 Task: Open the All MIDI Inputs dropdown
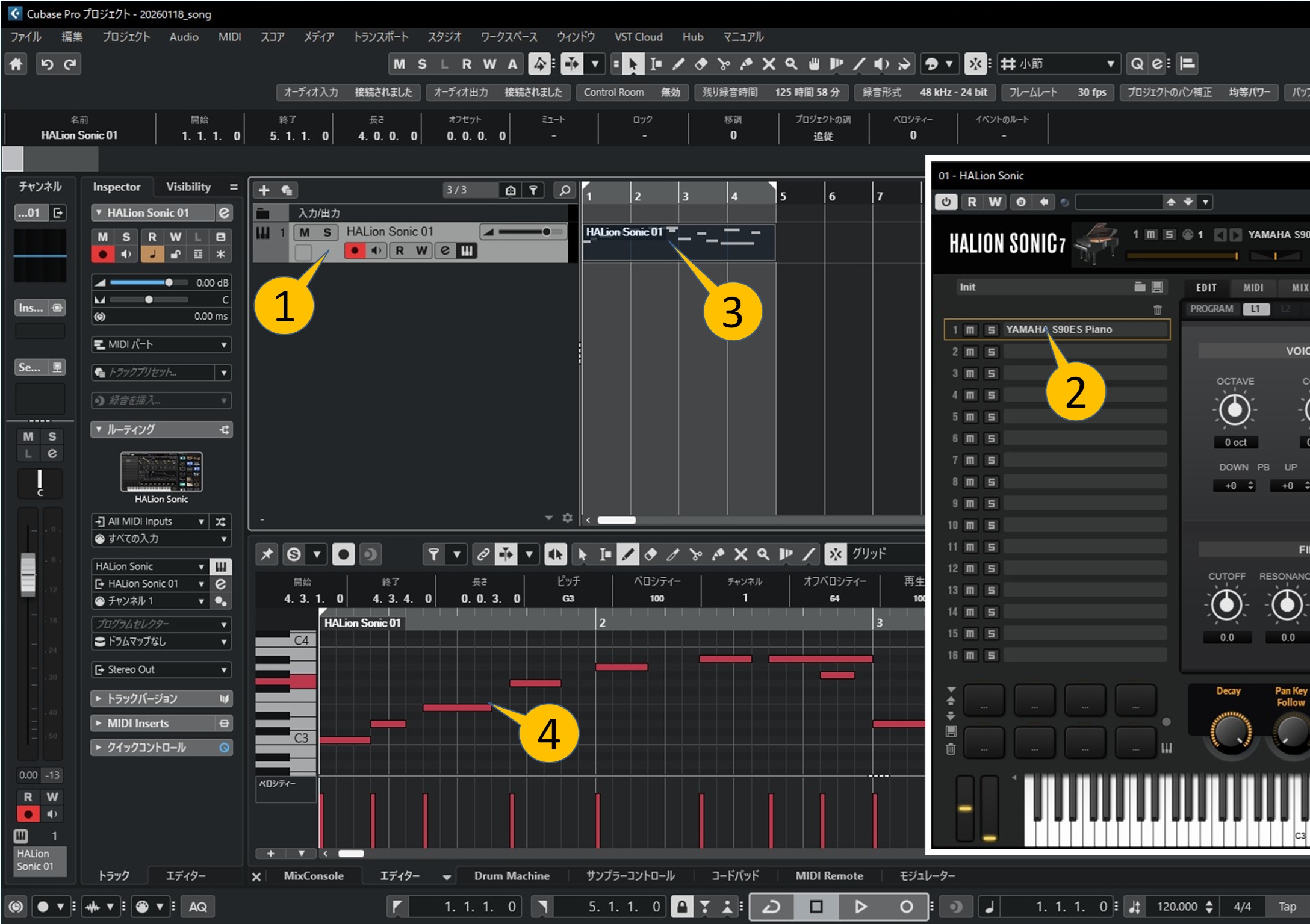click(x=151, y=521)
